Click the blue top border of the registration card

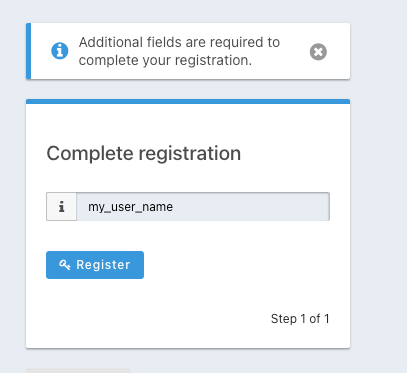(188, 101)
